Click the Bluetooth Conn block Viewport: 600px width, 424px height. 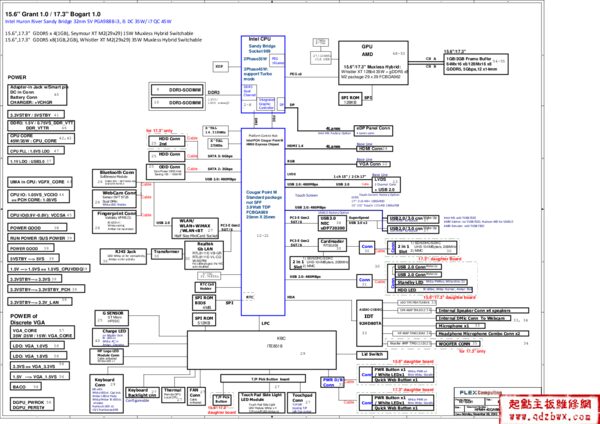[x=114, y=178]
